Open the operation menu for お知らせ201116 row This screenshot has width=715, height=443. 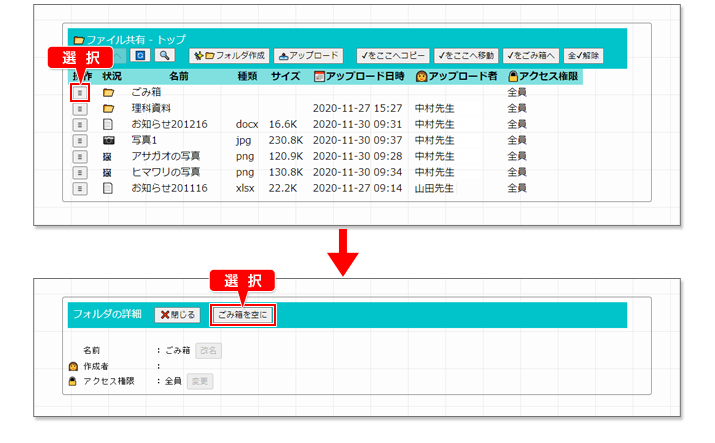80,189
